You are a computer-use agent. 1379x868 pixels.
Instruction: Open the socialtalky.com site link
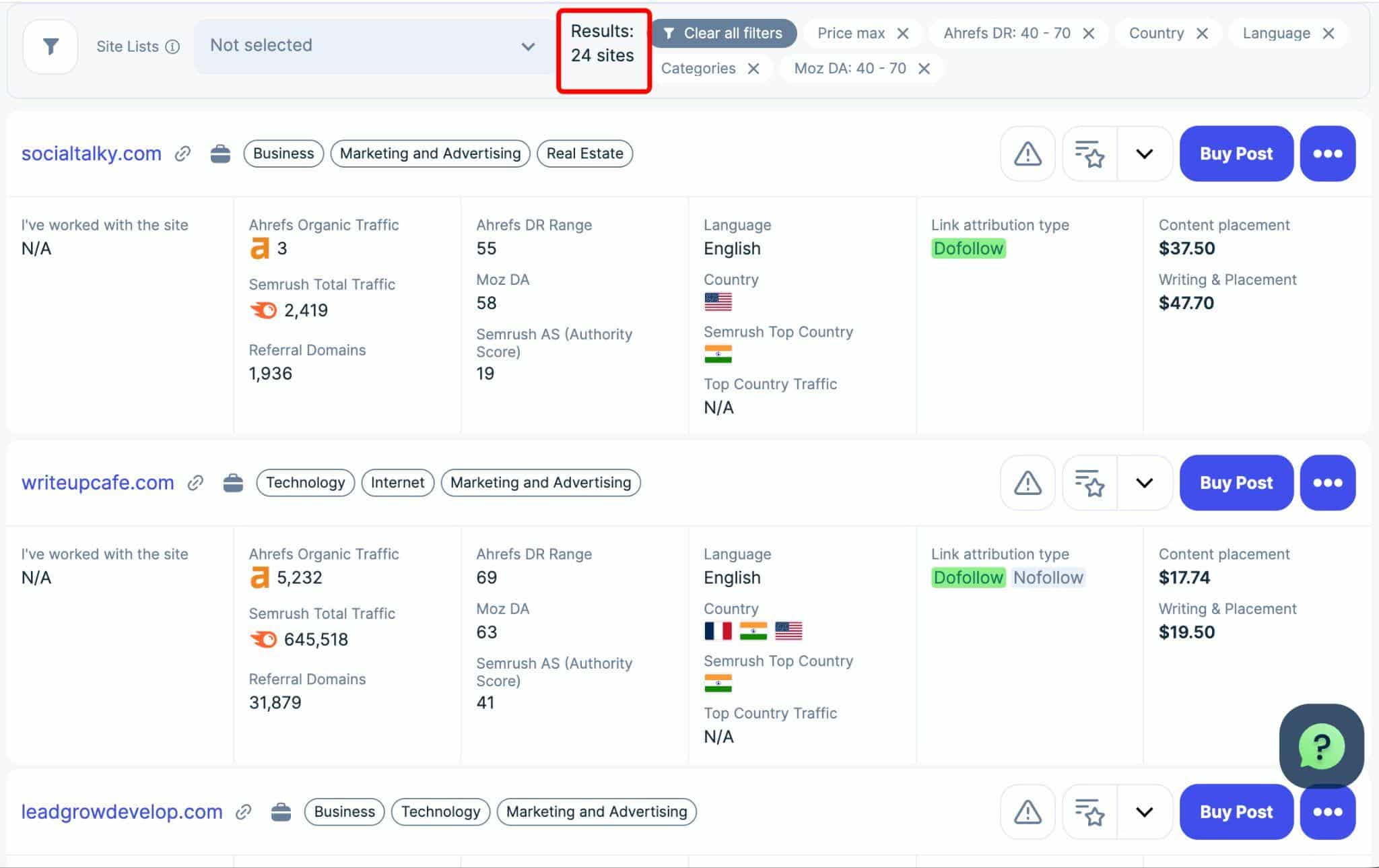[92, 154]
